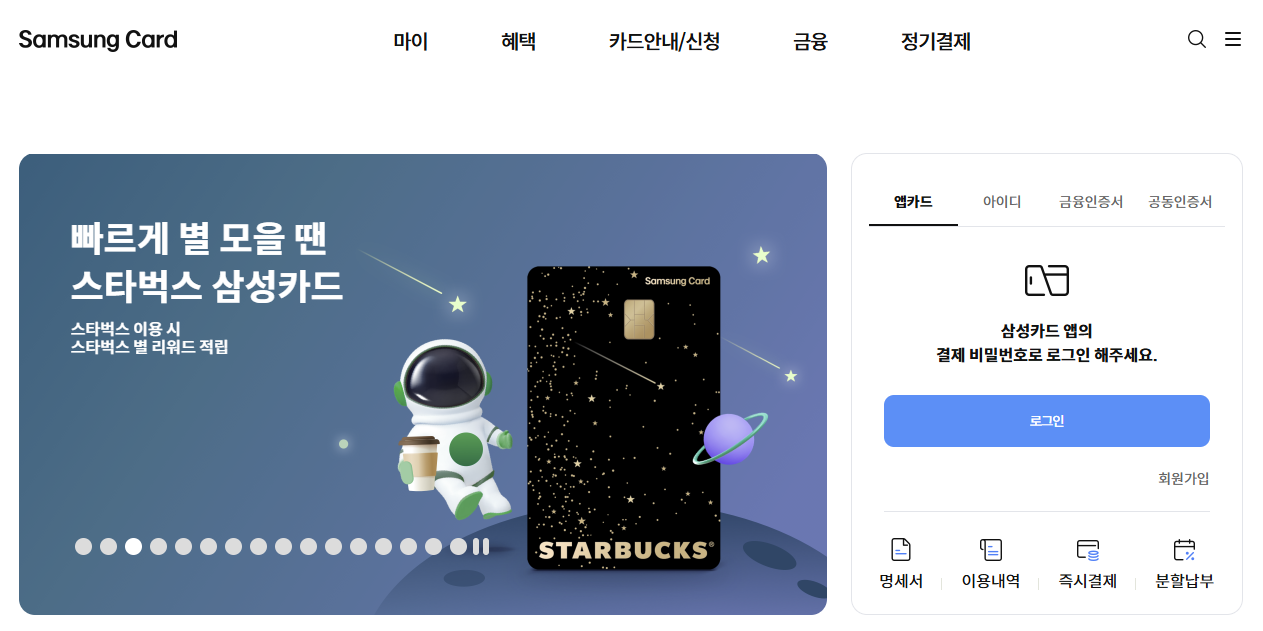
Task: Switch to the 금융인증서 login tab
Action: (x=1091, y=201)
